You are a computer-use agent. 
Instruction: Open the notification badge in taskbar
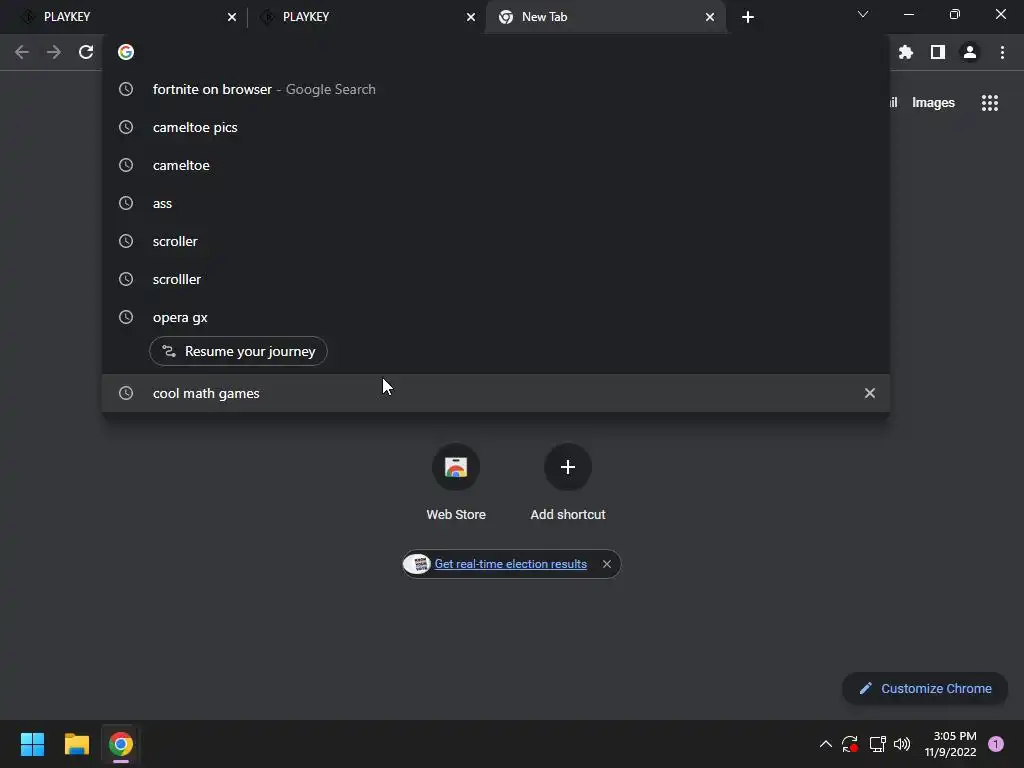point(996,744)
